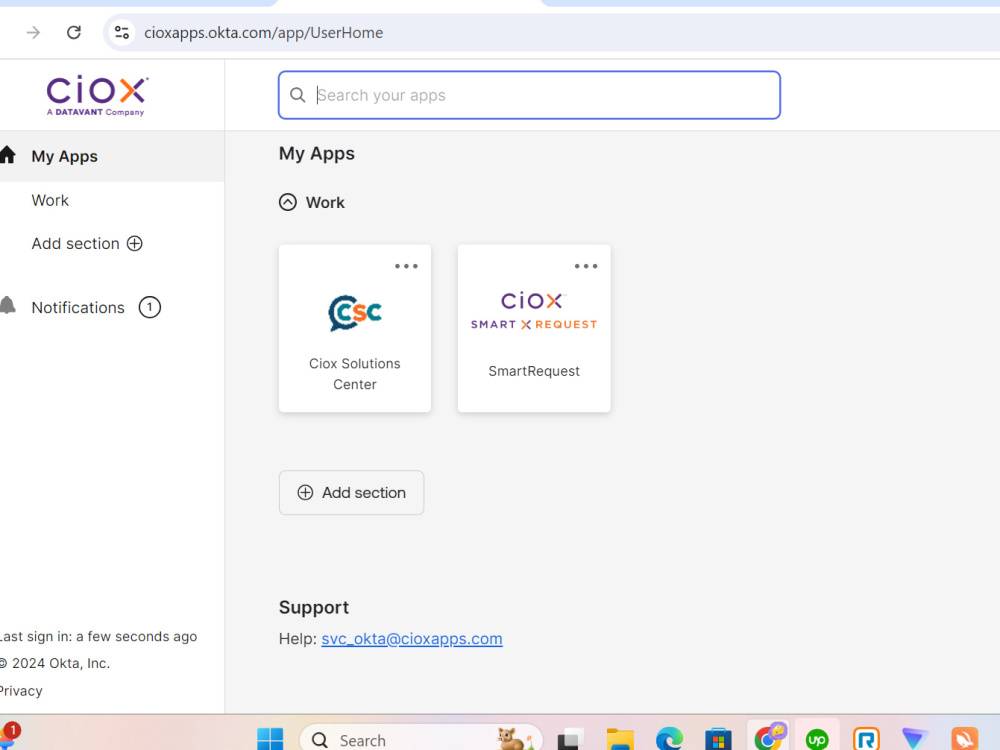This screenshot has height=750, width=1000.
Task: Select Work in the sidebar
Action: click(x=50, y=200)
